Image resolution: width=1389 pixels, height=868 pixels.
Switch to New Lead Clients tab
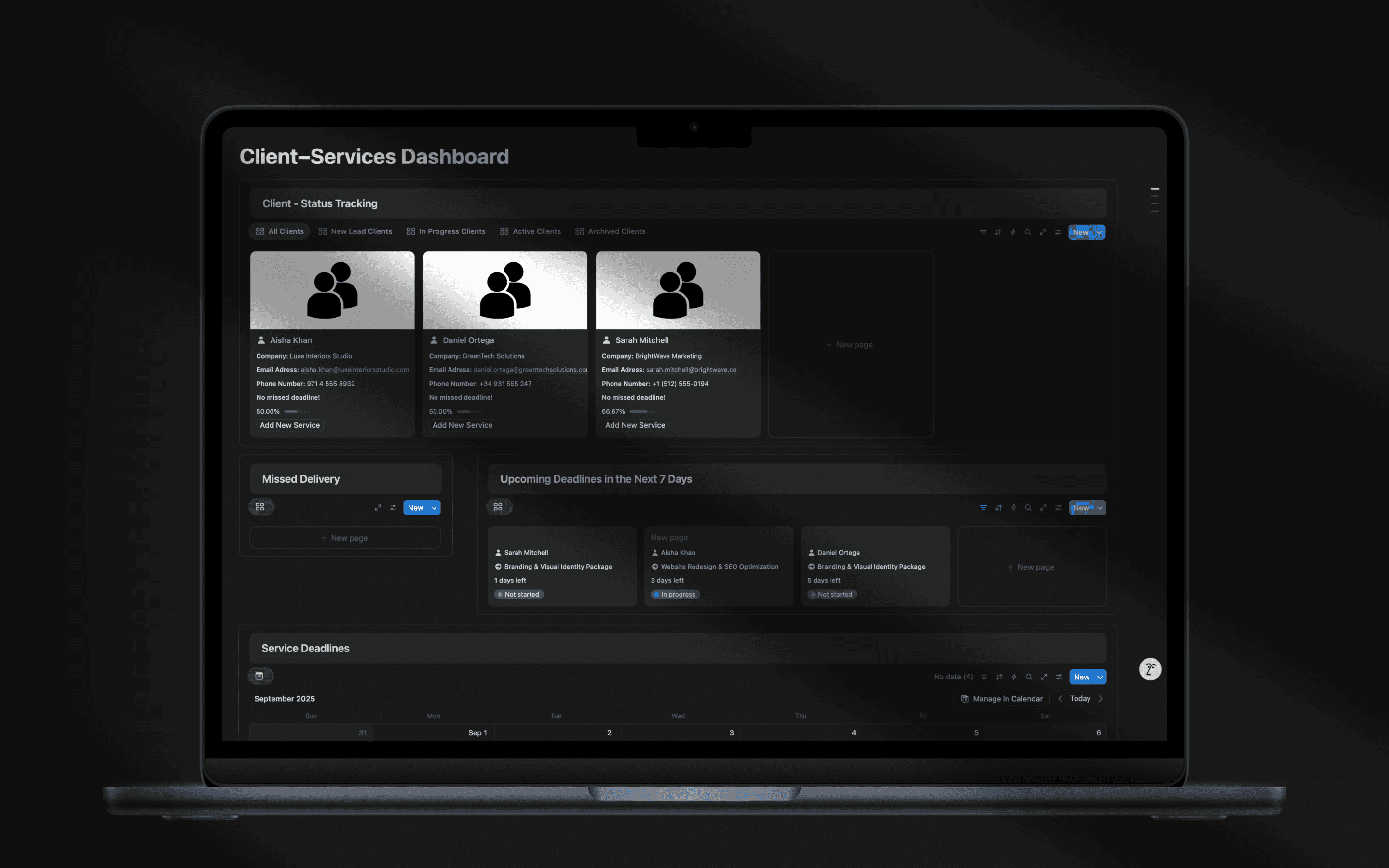355,231
